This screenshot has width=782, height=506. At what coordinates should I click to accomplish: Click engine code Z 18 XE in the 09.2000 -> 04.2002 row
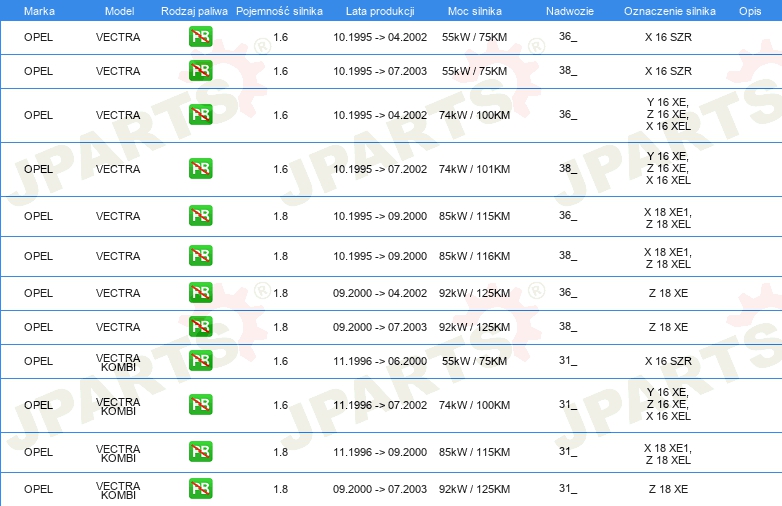click(x=668, y=293)
